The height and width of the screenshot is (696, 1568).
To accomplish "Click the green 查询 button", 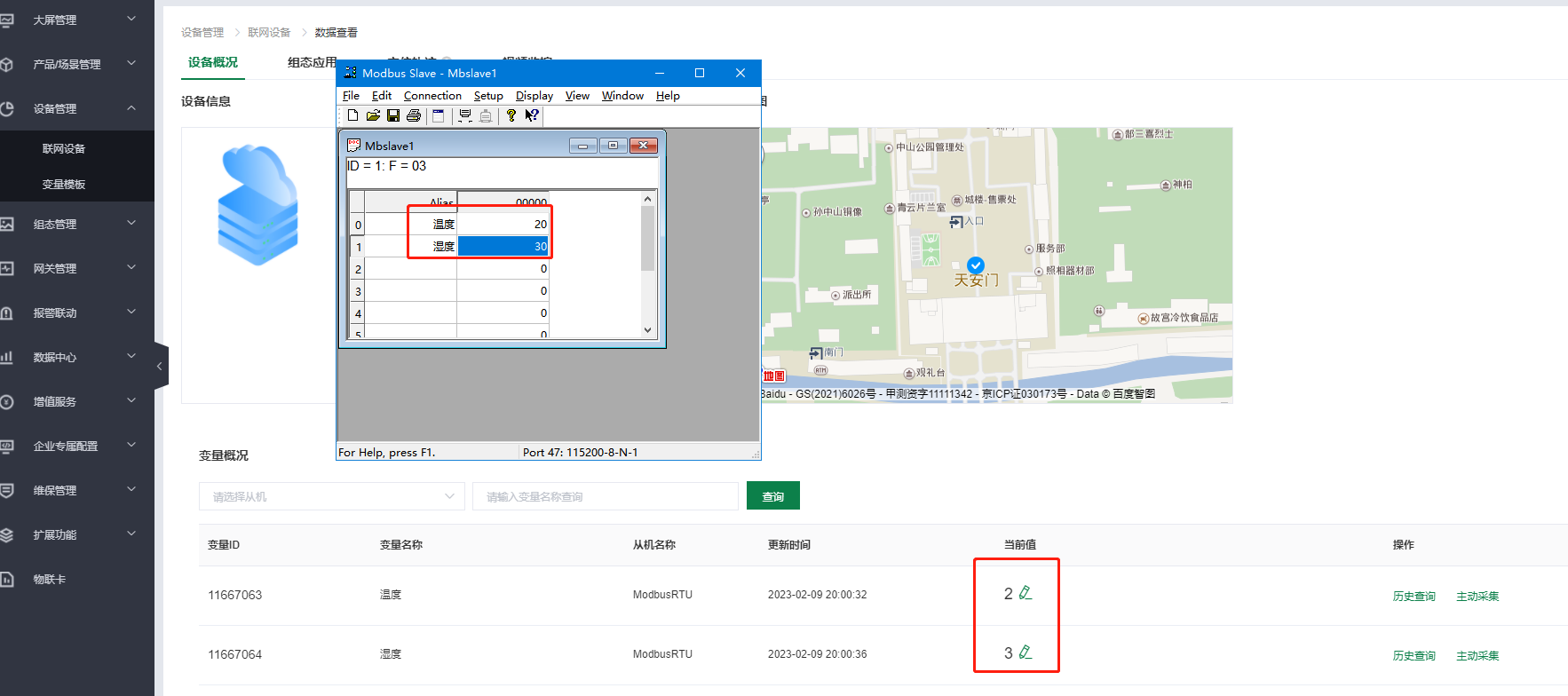I will (772, 496).
